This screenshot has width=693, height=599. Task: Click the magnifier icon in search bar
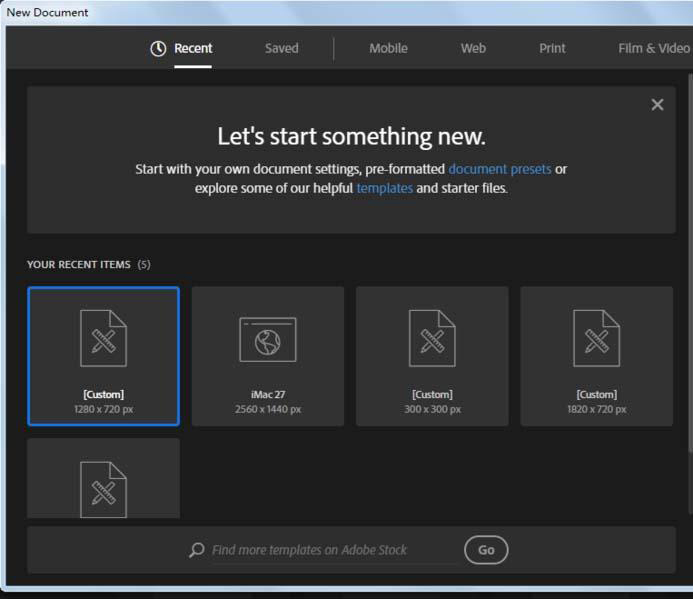click(197, 550)
